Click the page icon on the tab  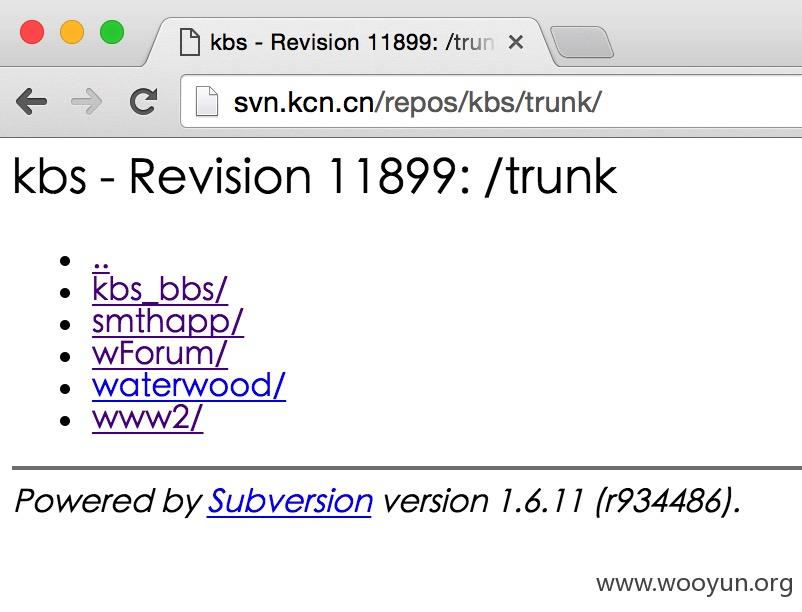click(190, 42)
